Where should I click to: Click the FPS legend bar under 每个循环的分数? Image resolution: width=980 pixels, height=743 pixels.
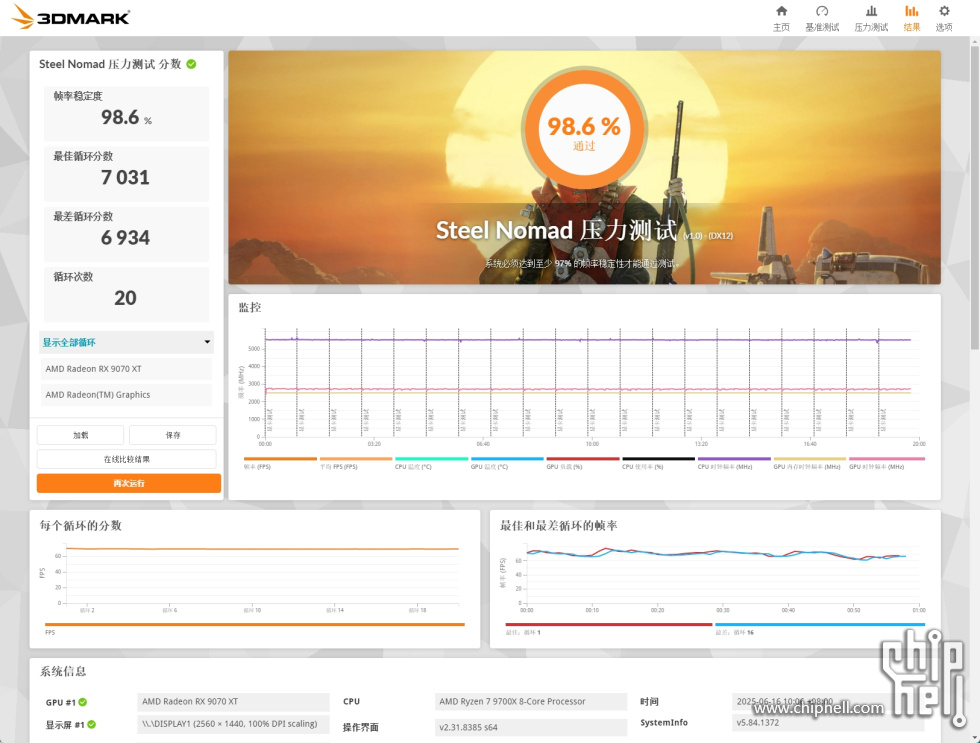(254, 624)
